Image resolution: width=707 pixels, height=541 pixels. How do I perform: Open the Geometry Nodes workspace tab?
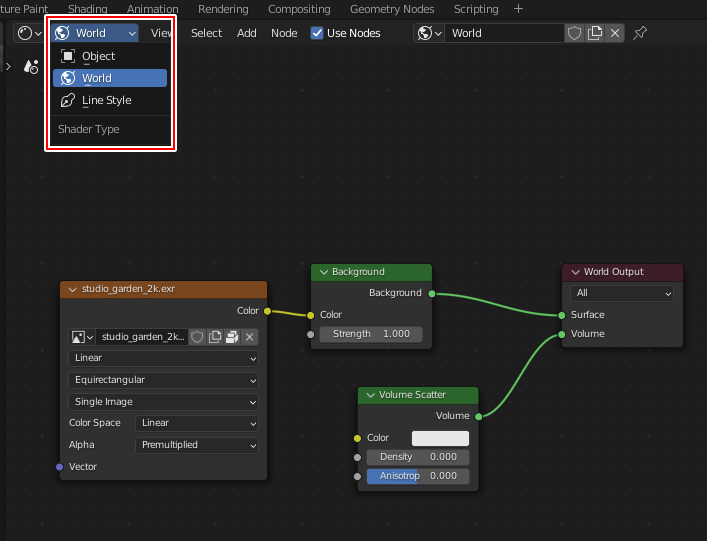point(391,9)
